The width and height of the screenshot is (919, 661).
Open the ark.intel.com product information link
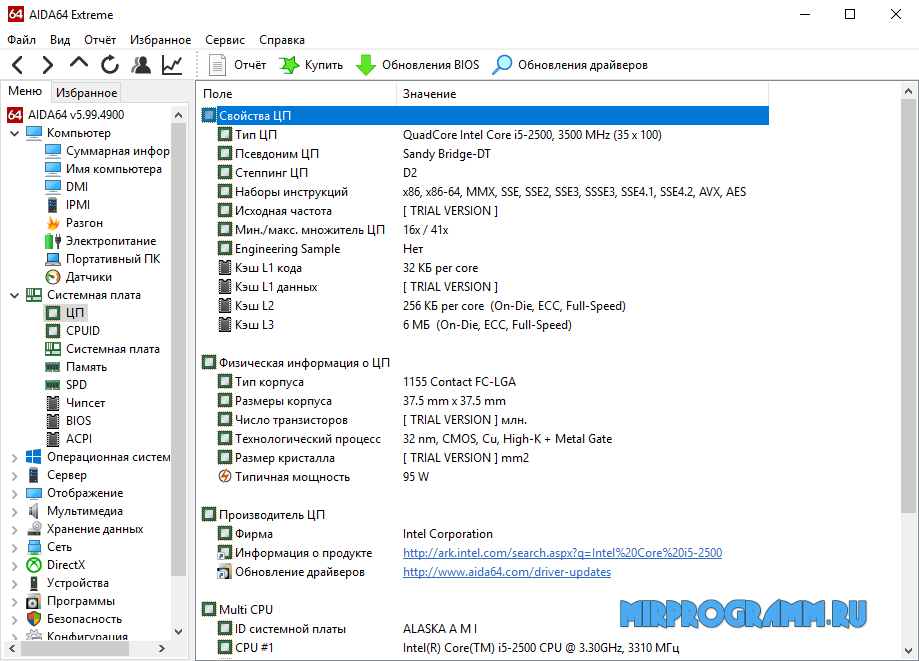point(562,553)
